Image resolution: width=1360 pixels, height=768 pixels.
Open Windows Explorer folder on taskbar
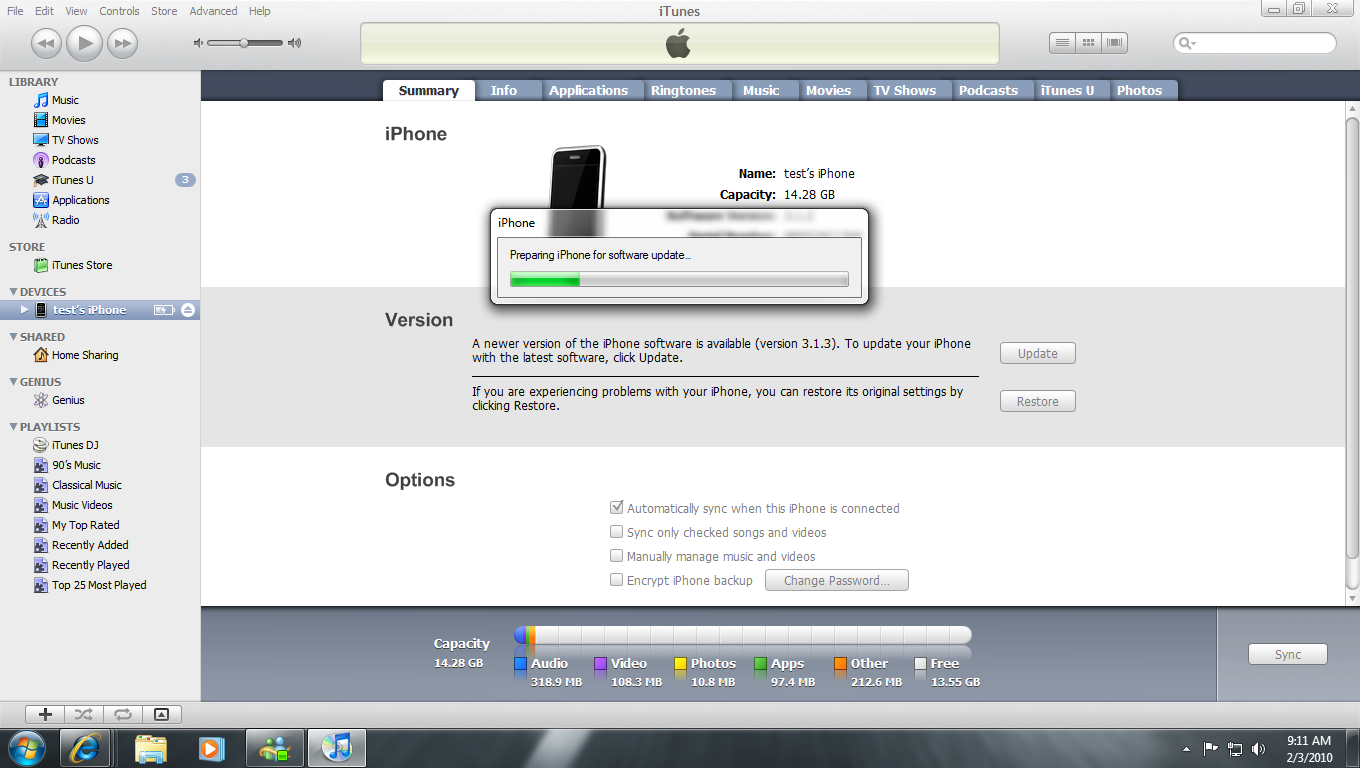(x=151, y=748)
